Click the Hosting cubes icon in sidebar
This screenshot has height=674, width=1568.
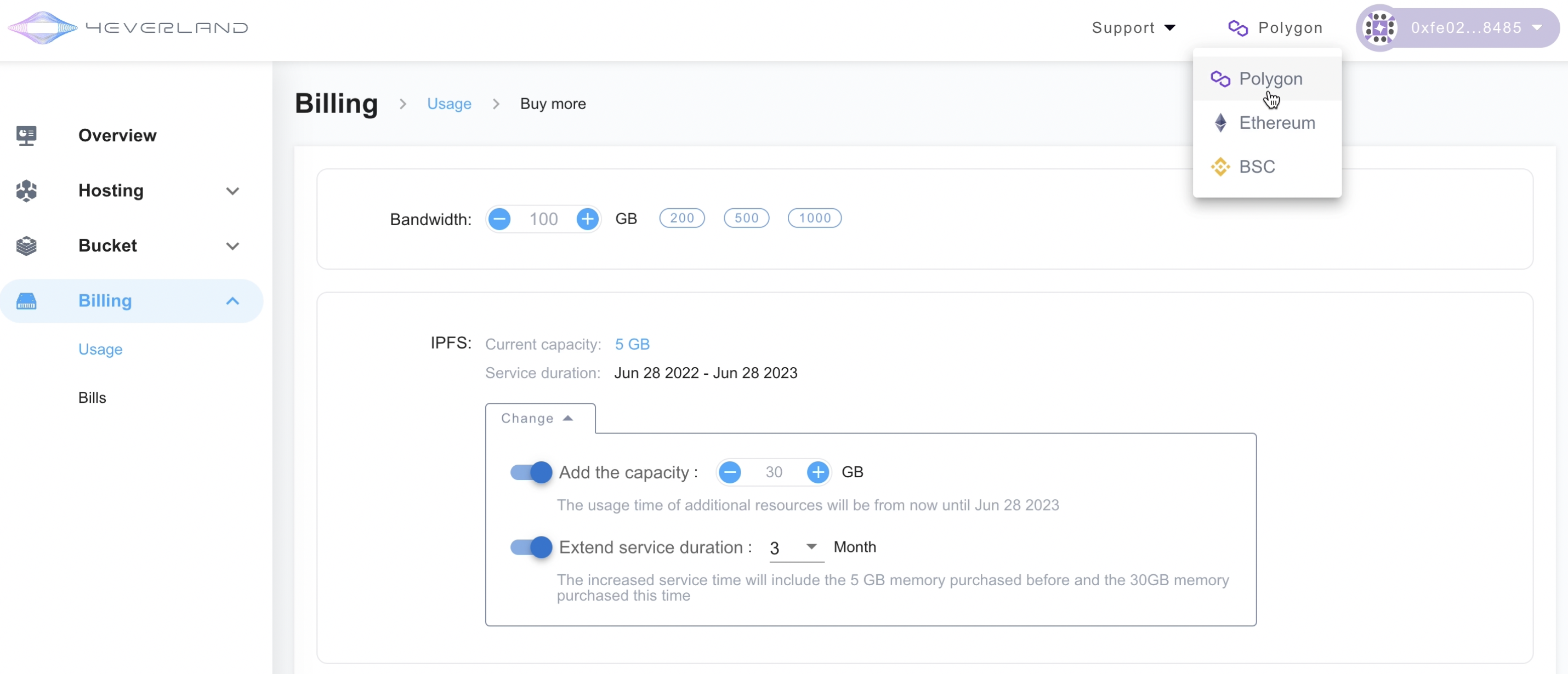tap(26, 190)
